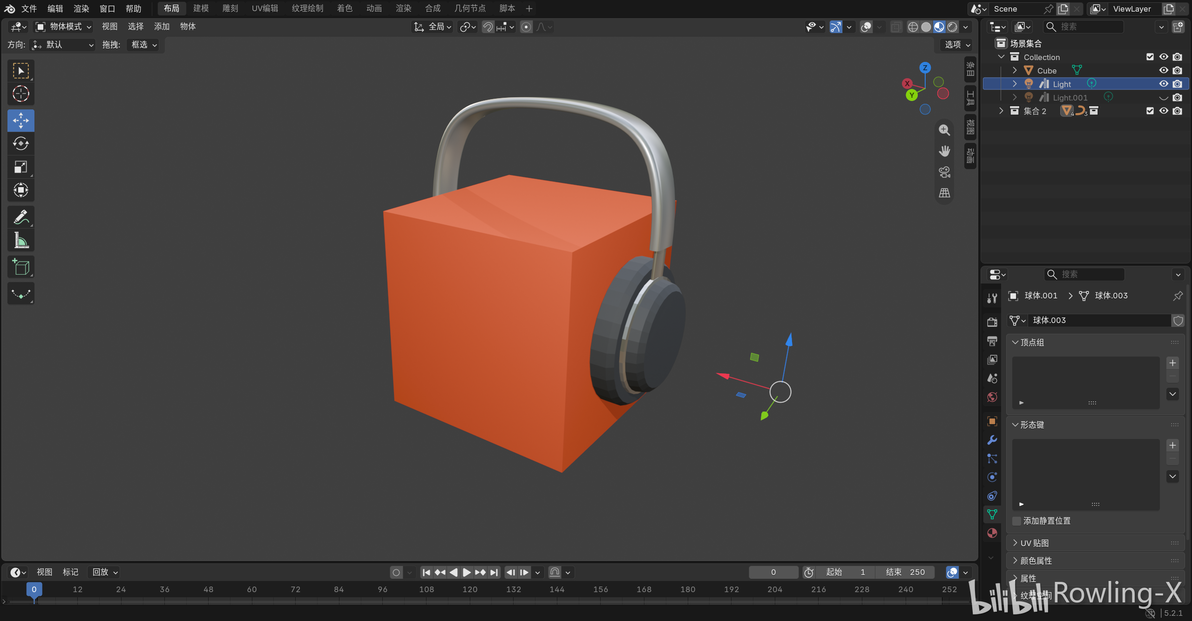Open the Material properties tab
This screenshot has width=1192, height=621.
(x=991, y=533)
